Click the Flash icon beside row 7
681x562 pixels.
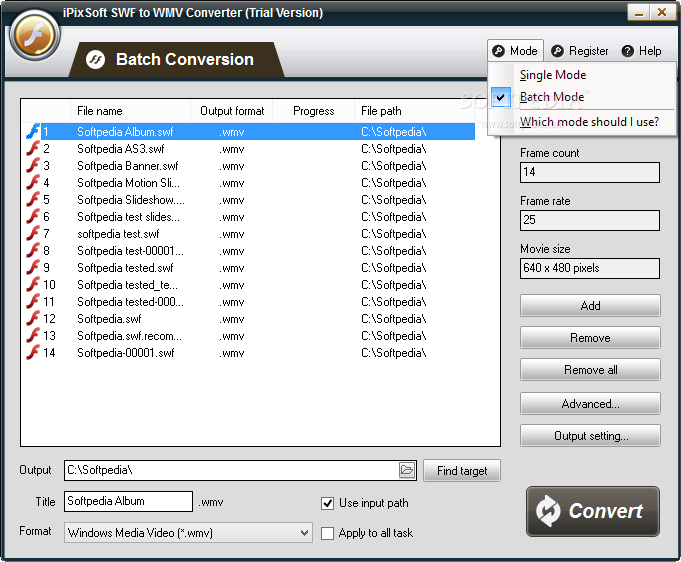coord(33,233)
